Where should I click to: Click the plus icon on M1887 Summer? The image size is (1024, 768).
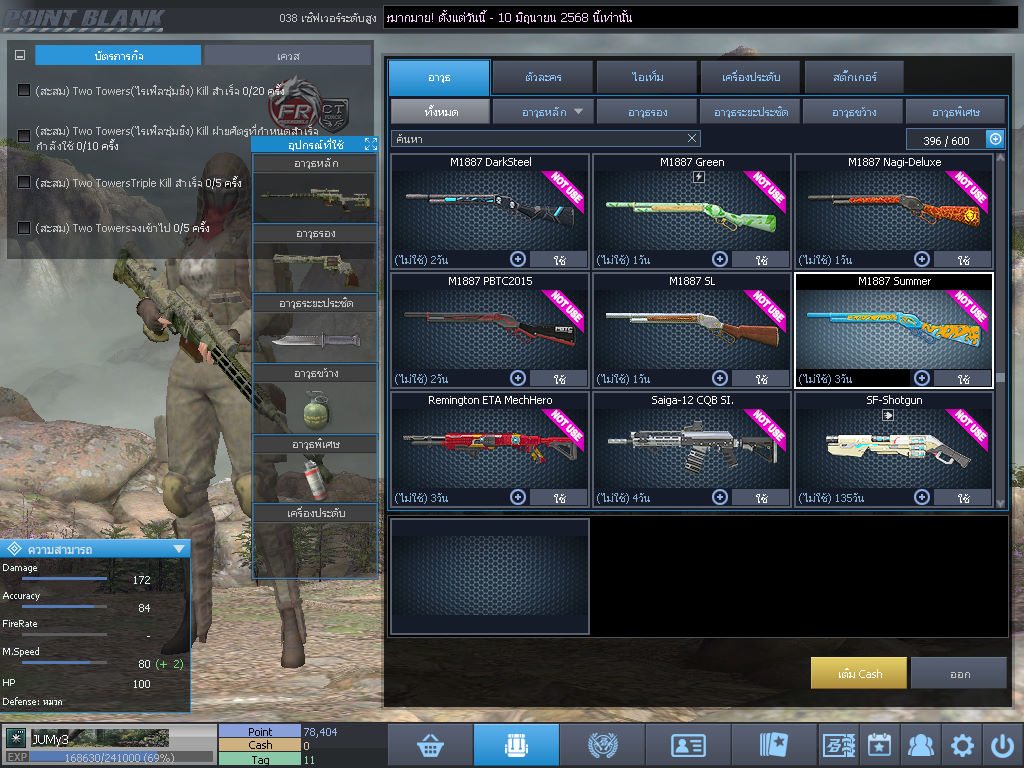click(x=921, y=378)
